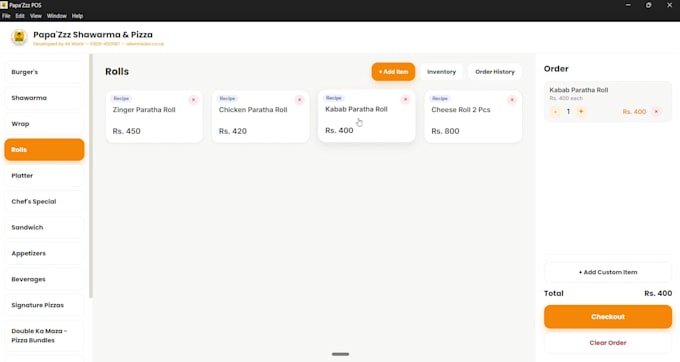680x362 pixels.
Task: Open the File menu
Action: click(6, 16)
